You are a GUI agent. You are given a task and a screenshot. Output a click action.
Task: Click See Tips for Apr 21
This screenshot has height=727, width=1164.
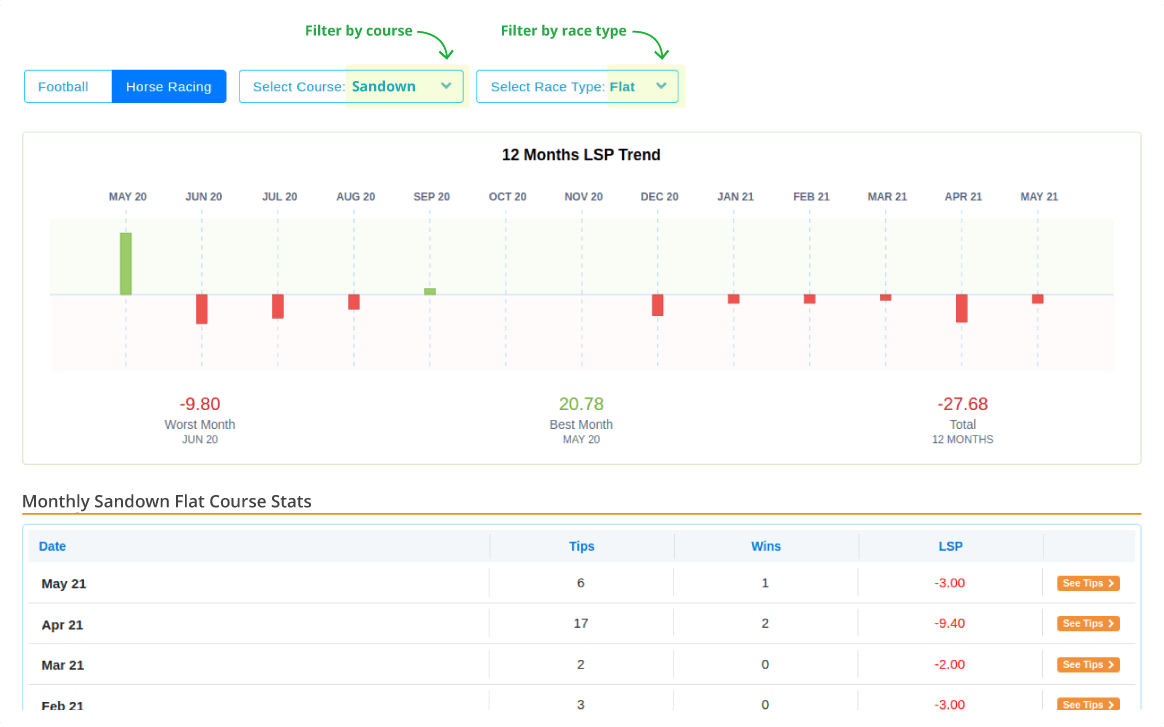pos(1088,624)
